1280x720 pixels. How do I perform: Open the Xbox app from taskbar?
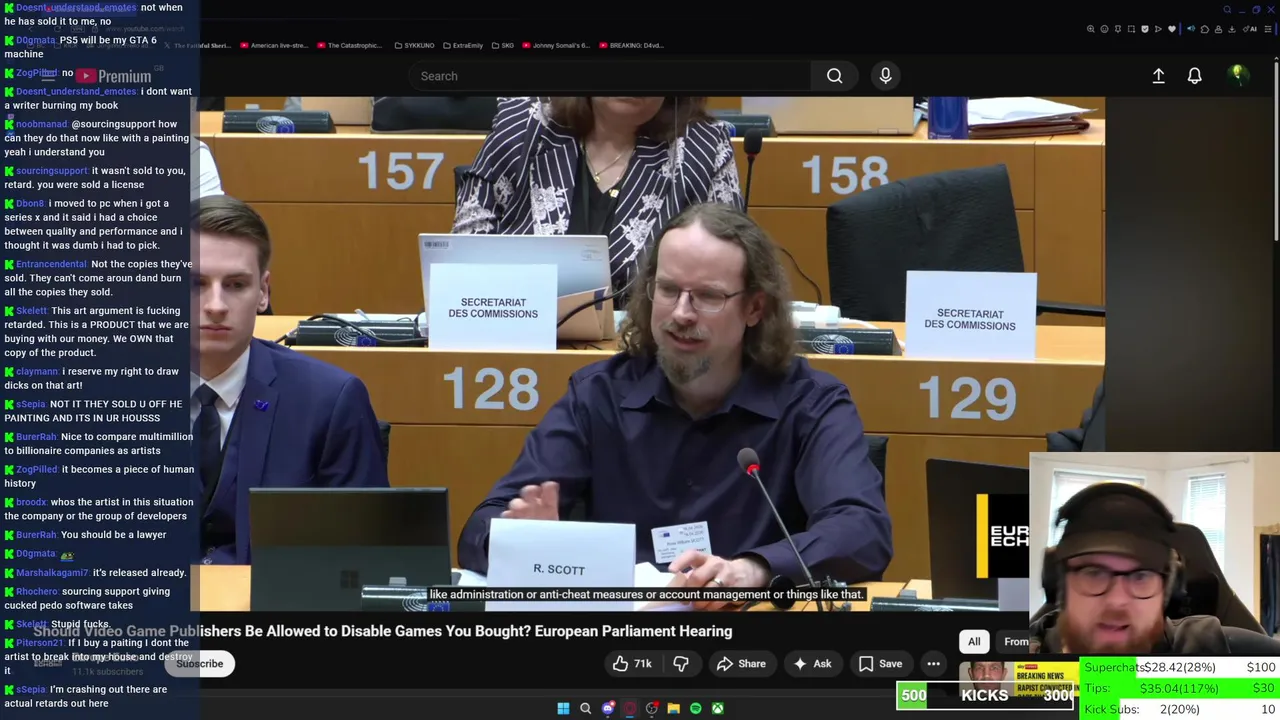[717, 708]
